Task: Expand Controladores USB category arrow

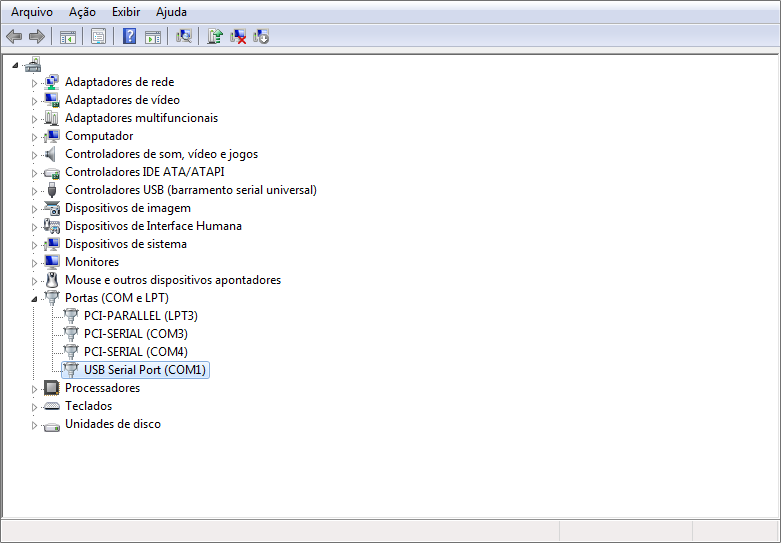Action: click(34, 190)
